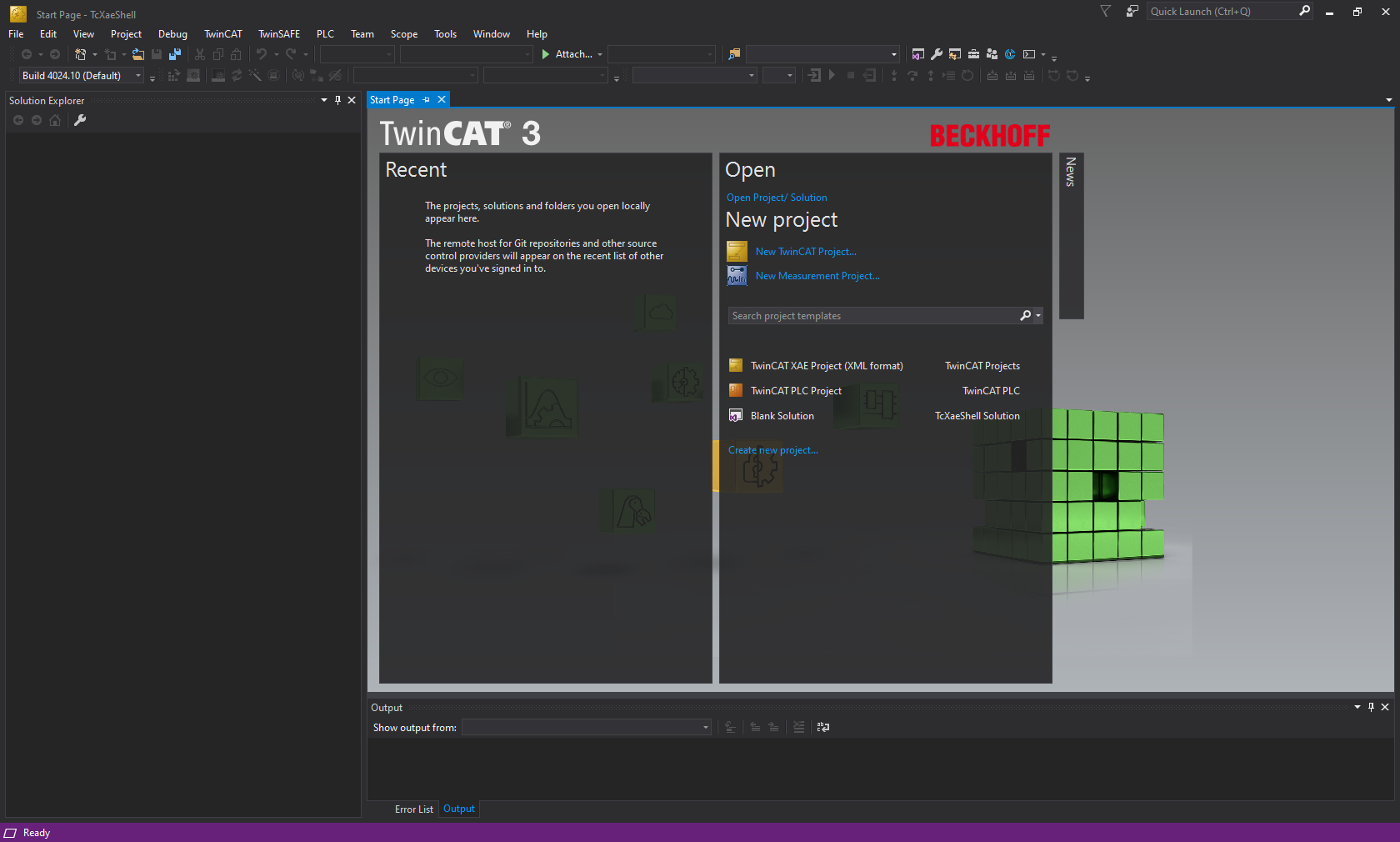
Task: Click the New Measurement Project icon
Action: click(737, 275)
